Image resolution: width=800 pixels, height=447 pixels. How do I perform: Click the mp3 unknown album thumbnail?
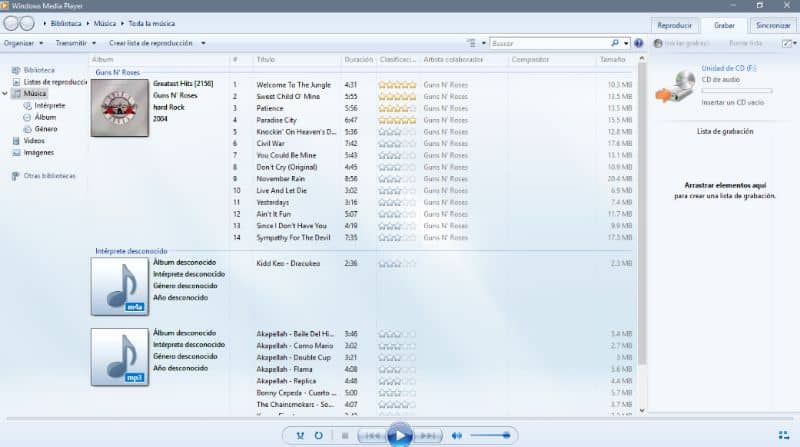pos(120,357)
